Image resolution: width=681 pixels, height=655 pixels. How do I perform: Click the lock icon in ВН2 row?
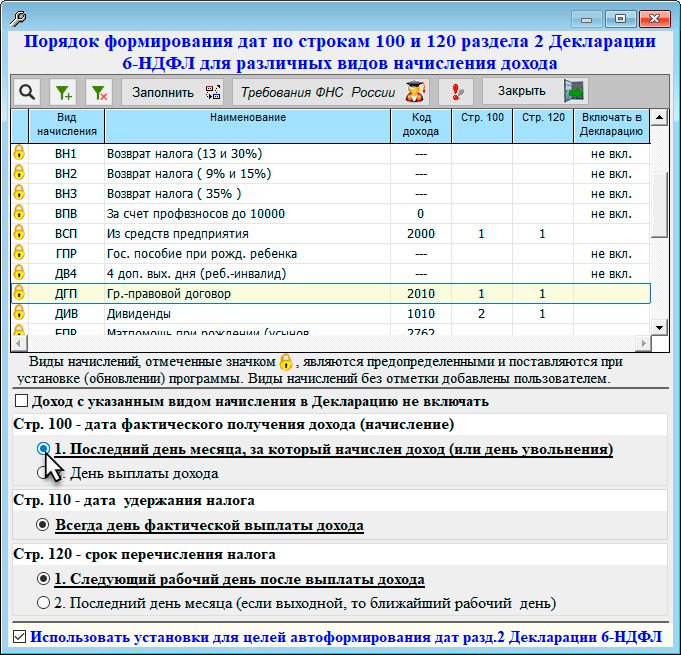(x=19, y=173)
